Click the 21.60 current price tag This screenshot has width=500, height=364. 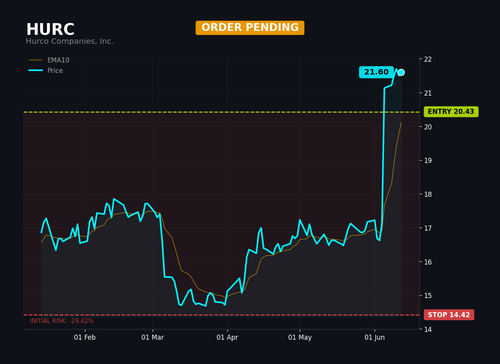pos(376,72)
